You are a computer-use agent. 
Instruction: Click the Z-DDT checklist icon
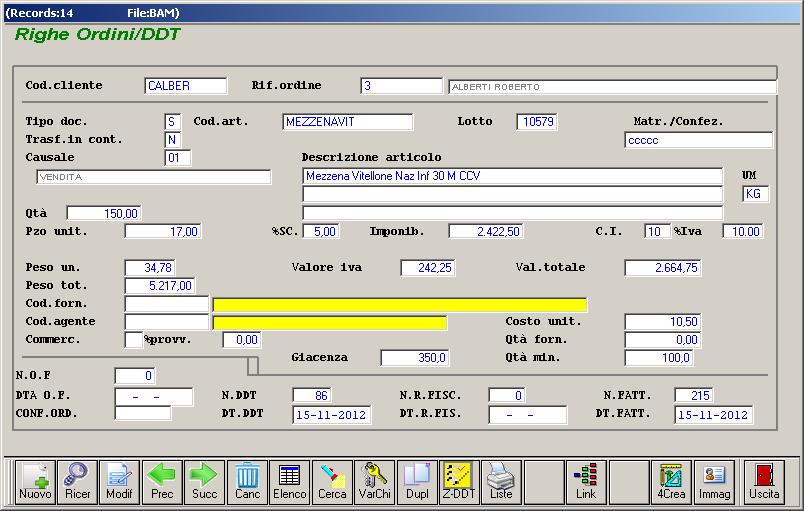[x=459, y=482]
